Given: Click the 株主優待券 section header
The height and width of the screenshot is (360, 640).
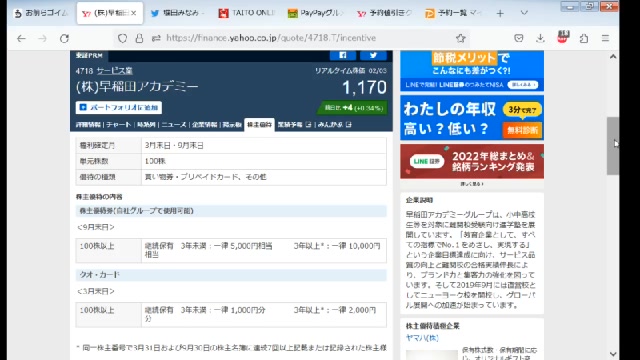Looking at the screenshot, I should coord(231,211).
